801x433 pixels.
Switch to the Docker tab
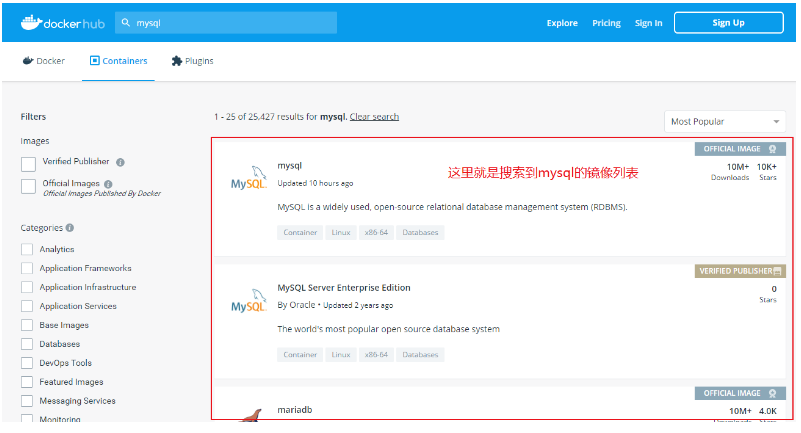43,61
